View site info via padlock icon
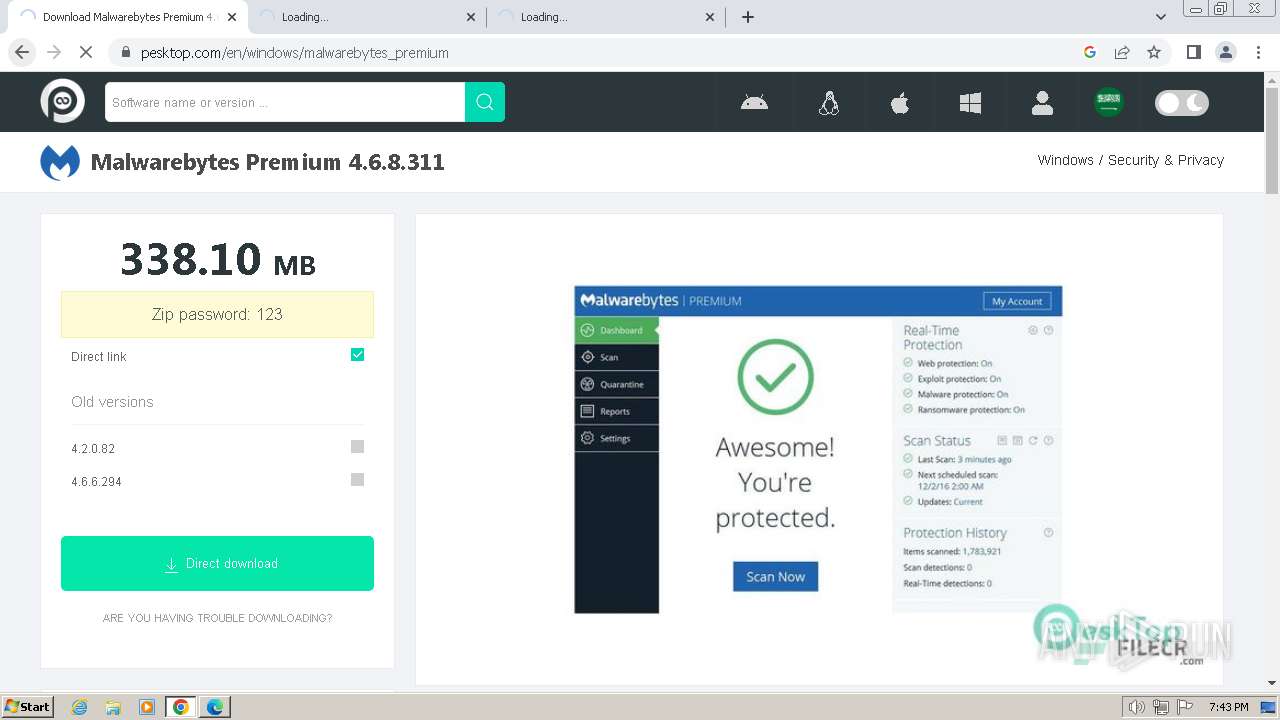 125,52
